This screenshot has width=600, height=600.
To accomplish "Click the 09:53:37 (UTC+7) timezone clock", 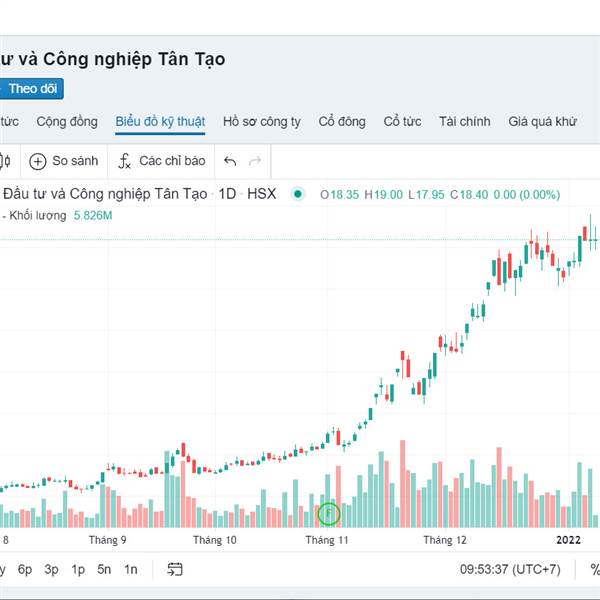I will 510,569.
